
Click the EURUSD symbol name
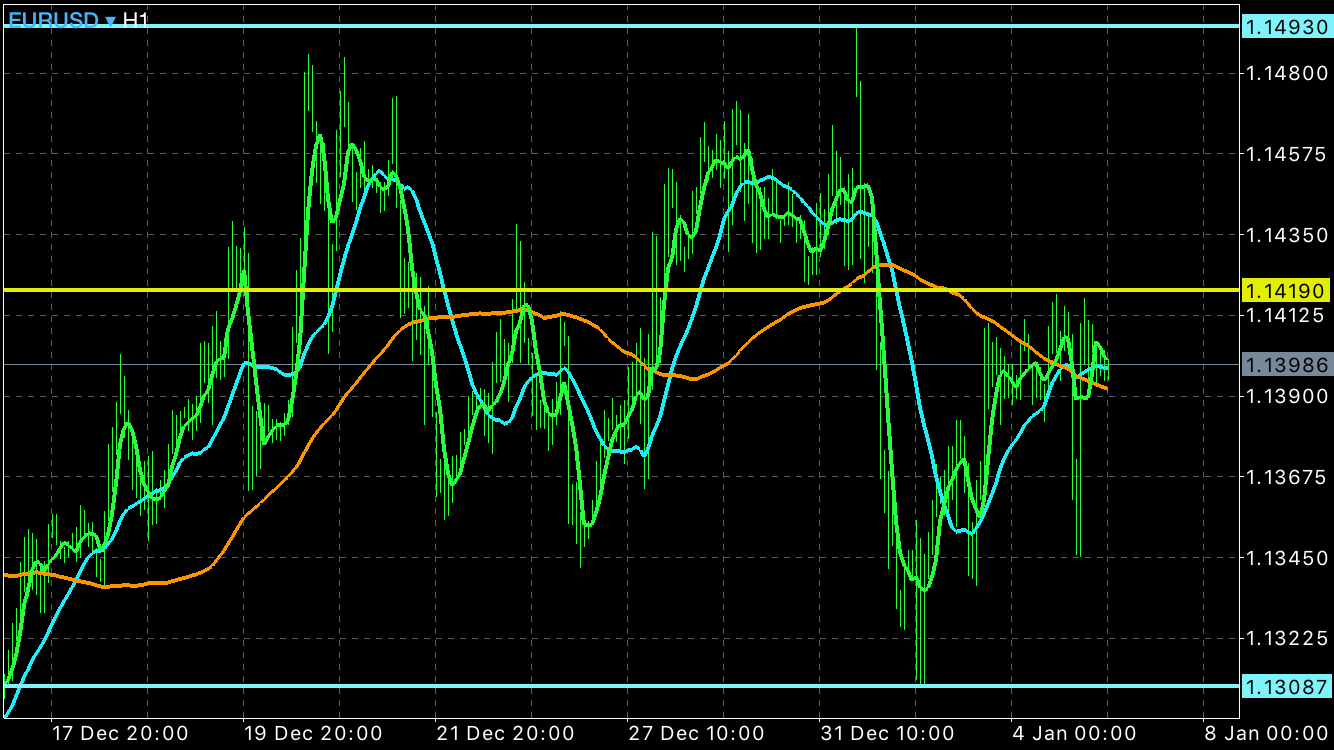pyautogui.click(x=53, y=20)
